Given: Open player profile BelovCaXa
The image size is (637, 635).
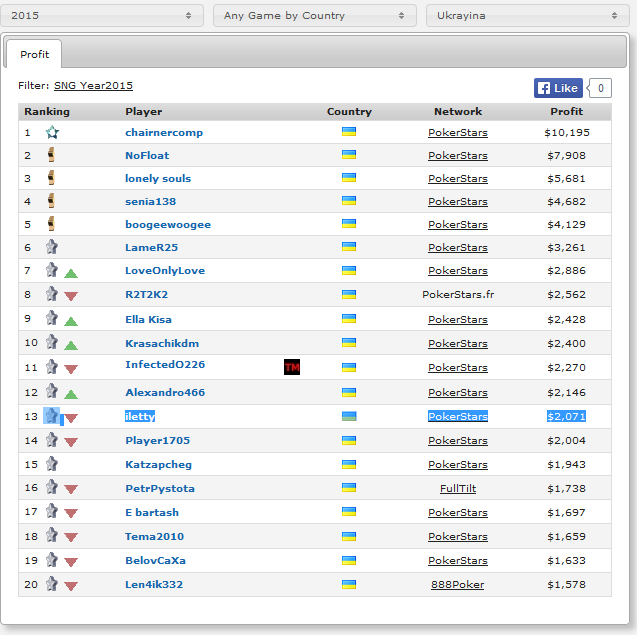Looking at the screenshot, I should click(156, 560).
